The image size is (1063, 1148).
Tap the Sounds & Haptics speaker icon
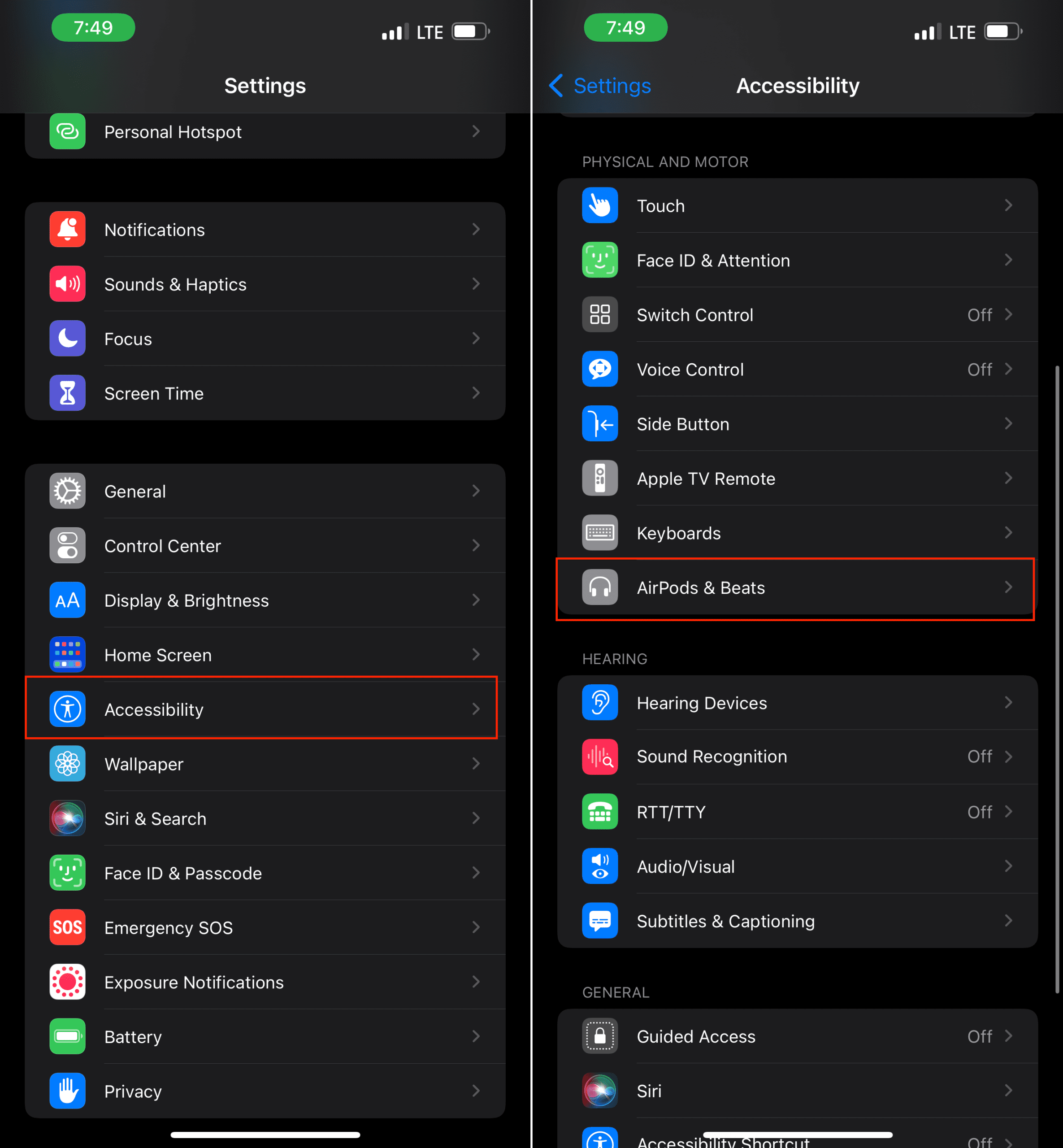[x=67, y=284]
